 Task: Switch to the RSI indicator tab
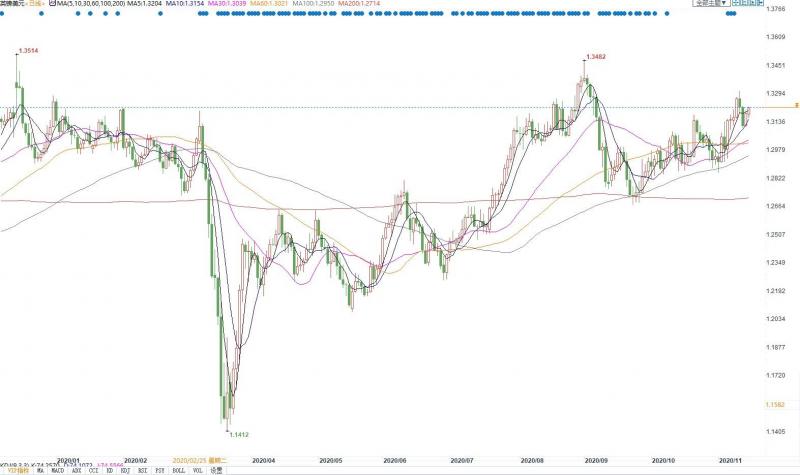point(142,471)
